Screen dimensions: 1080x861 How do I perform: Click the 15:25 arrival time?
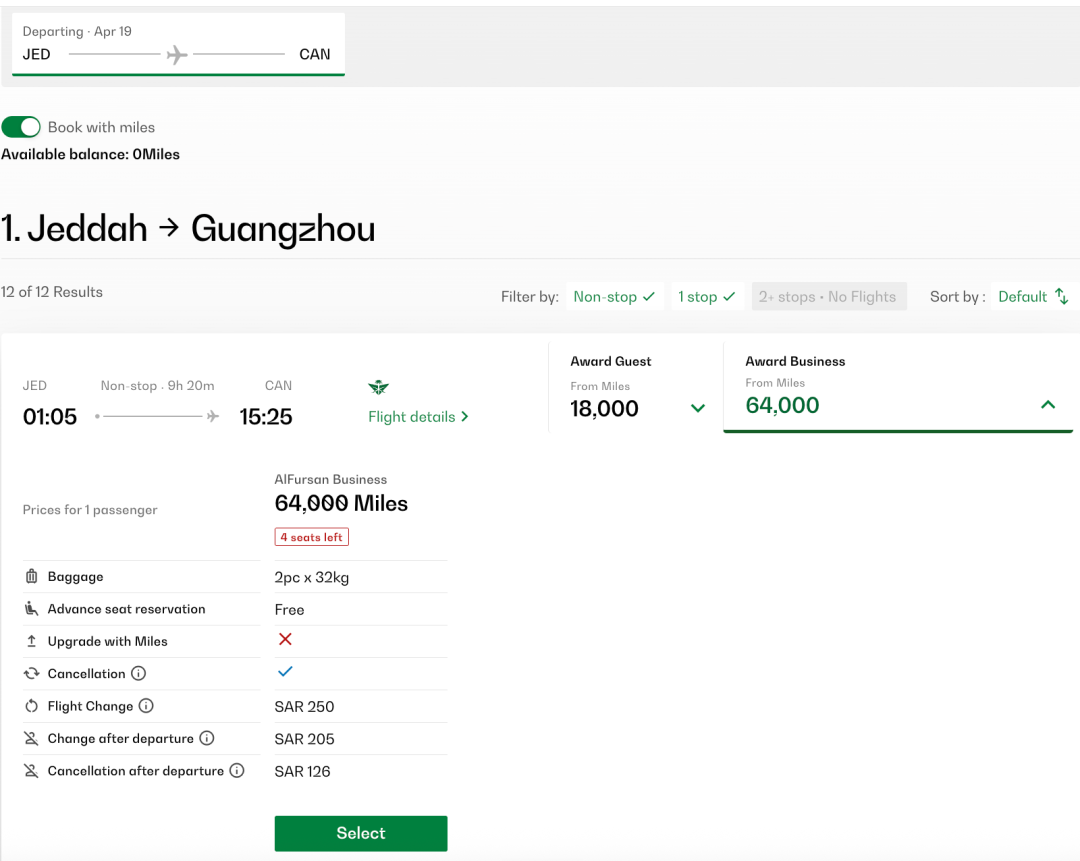[x=266, y=417]
